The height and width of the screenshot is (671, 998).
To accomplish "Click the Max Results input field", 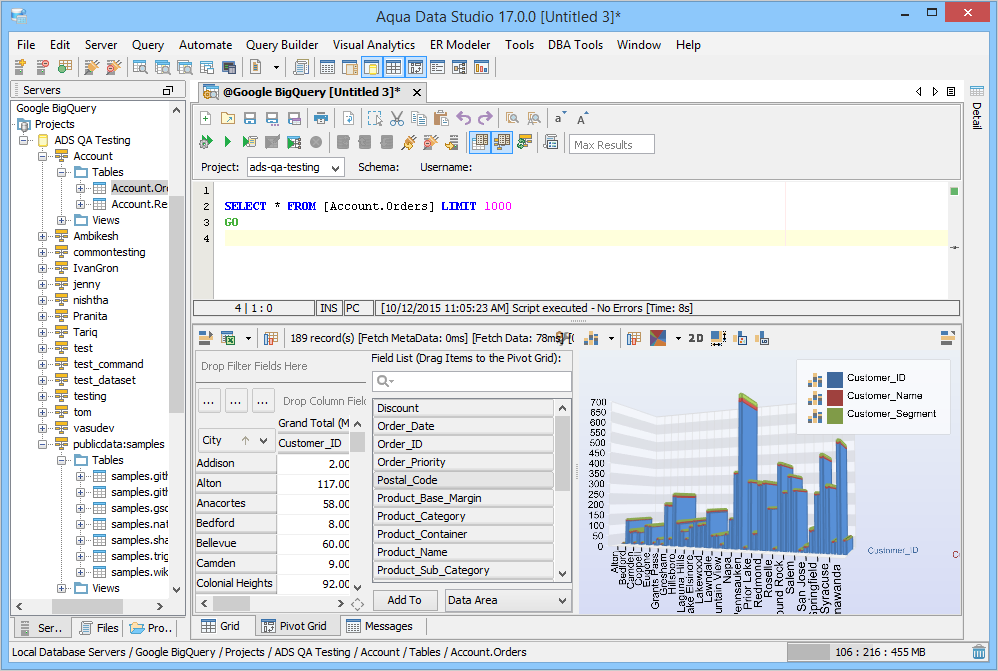I will click(611, 144).
